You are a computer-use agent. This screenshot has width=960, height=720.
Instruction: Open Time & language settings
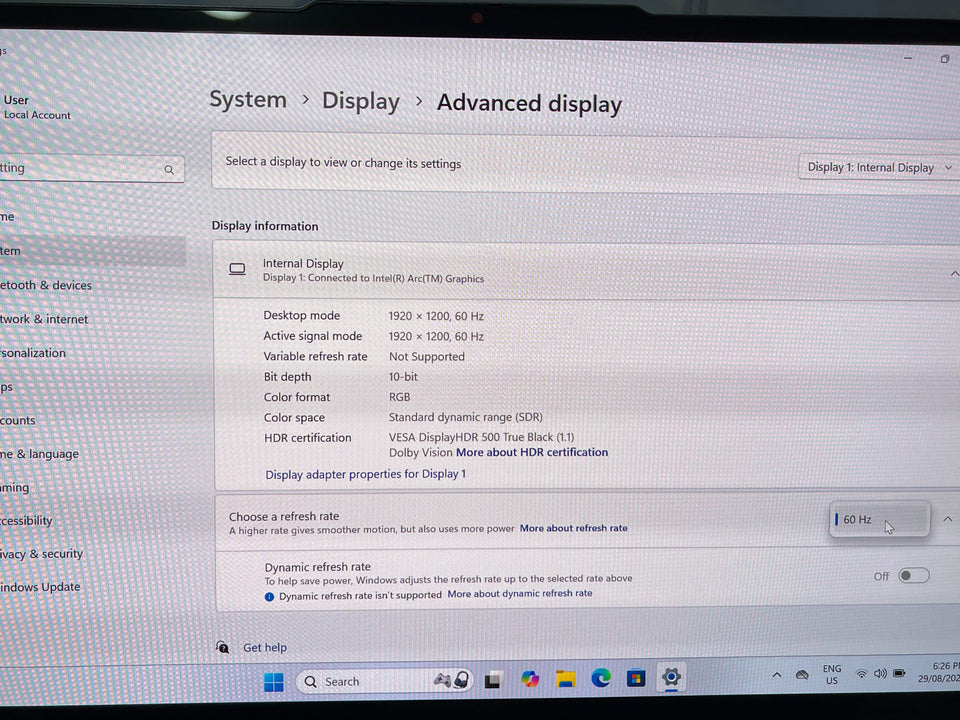tap(40, 454)
